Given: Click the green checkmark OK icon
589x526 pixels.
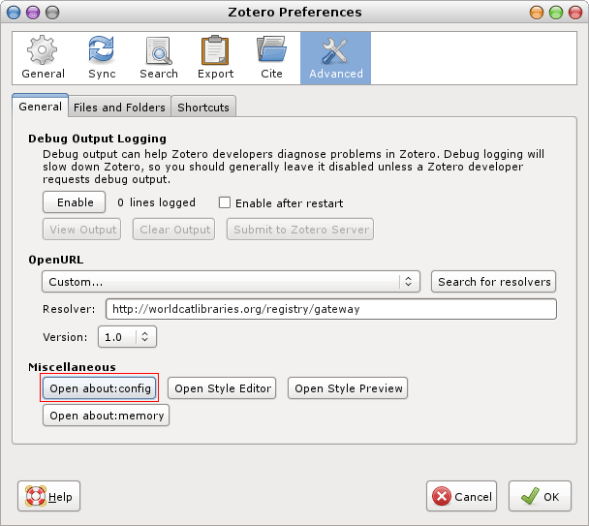Looking at the screenshot, I should point(530,496).
